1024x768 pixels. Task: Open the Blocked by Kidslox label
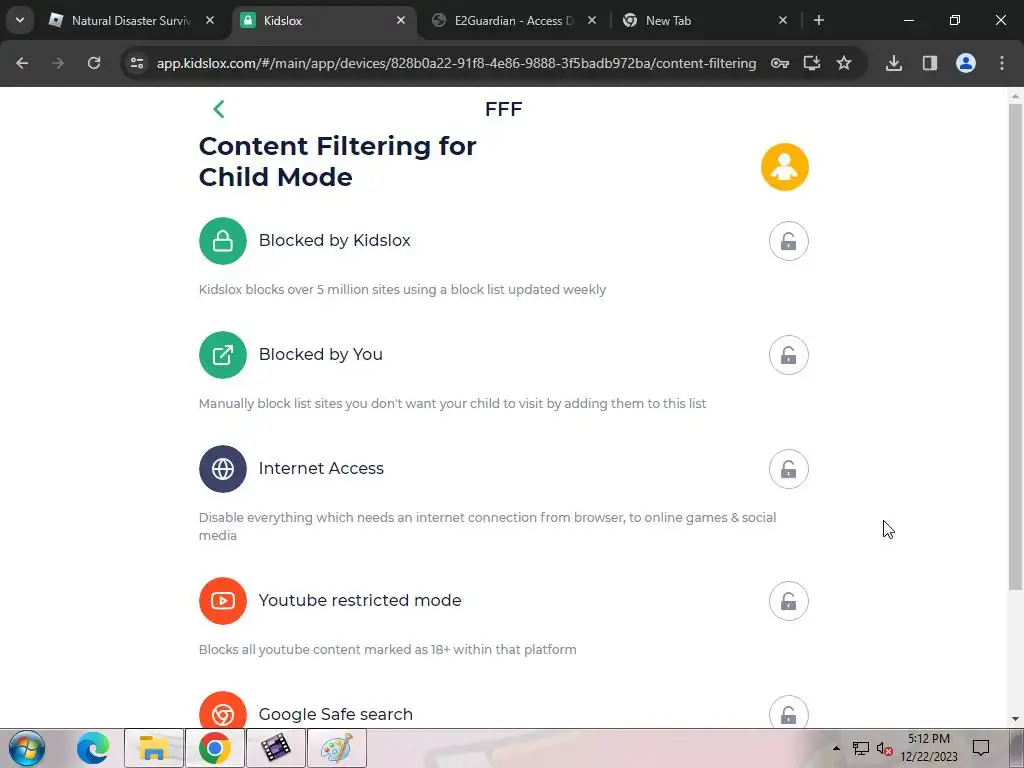click(334, 240)
